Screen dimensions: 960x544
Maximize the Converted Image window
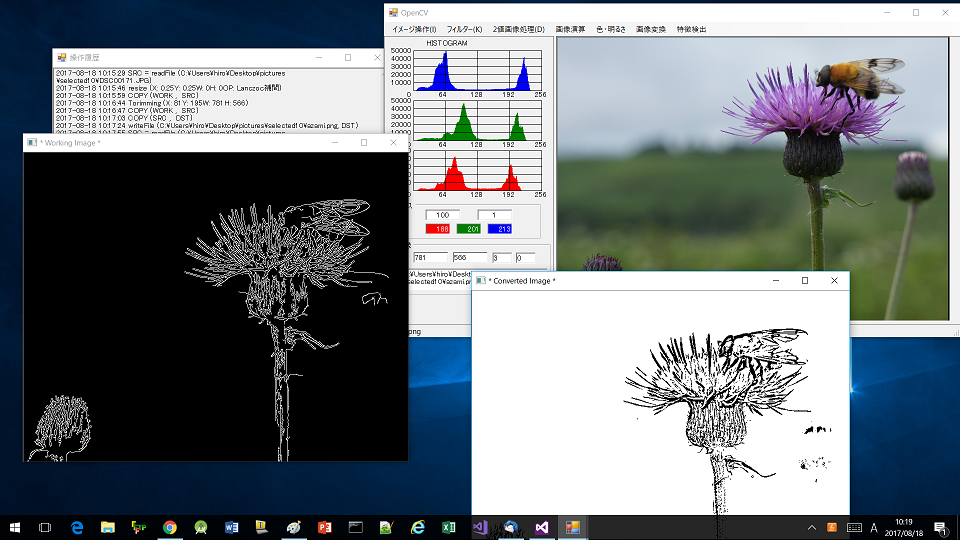pyautogui.click(x=804, y=280)
